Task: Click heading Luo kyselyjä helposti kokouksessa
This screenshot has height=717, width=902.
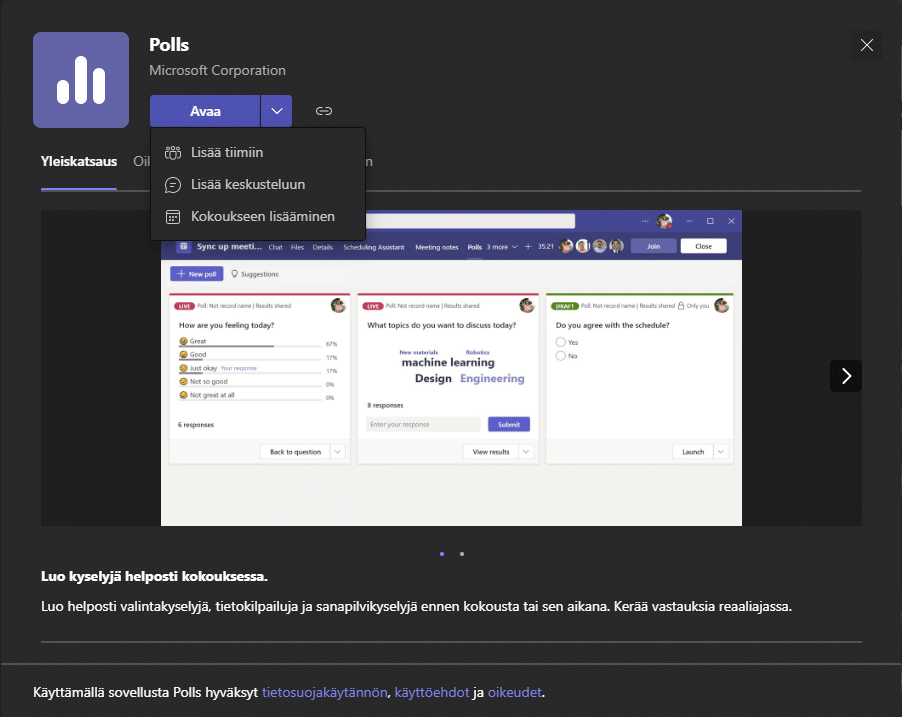Action: click(x=154, y=577)
